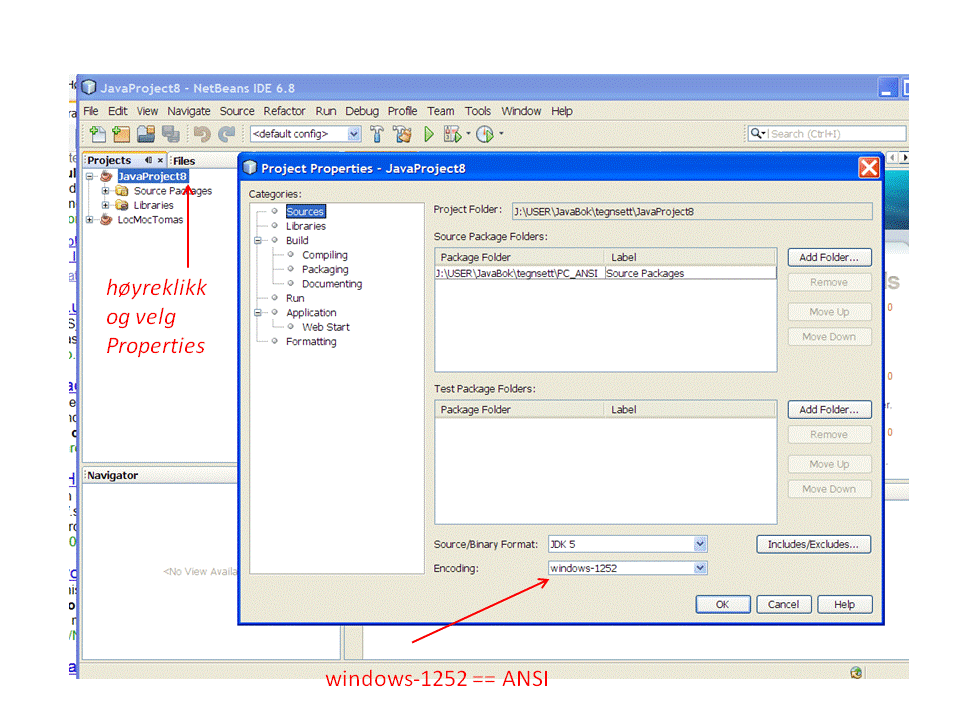
Task: Click the Libraries folder icon in Projects
Action: pos(122,205)
